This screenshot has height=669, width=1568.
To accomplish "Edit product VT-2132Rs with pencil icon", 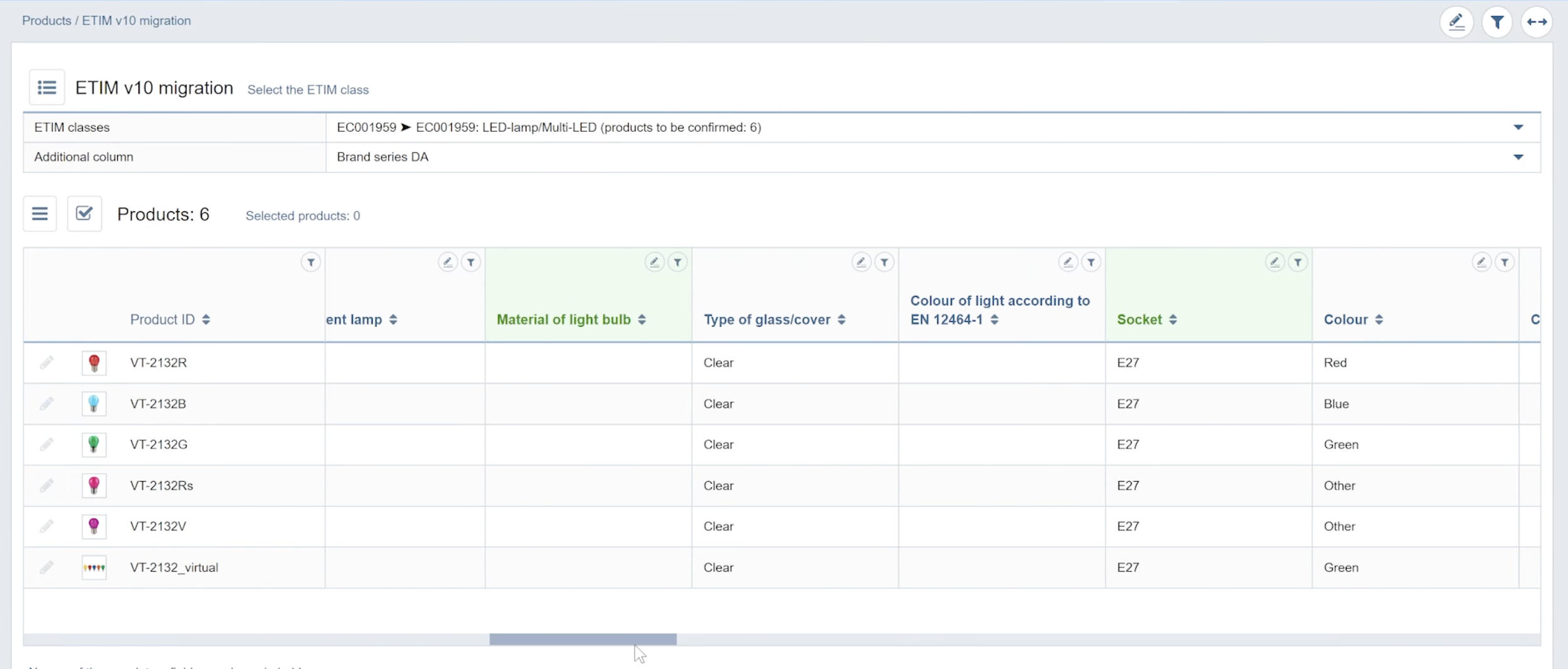I will coord(46,485).
